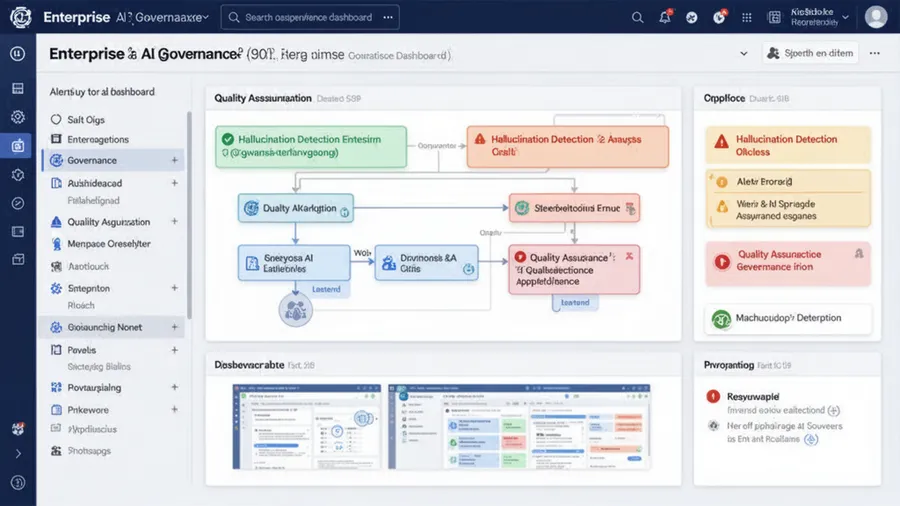Click the warning triangle on red Hallucination Detection node
The image size is (900, 506).
(x=480, y=139)
